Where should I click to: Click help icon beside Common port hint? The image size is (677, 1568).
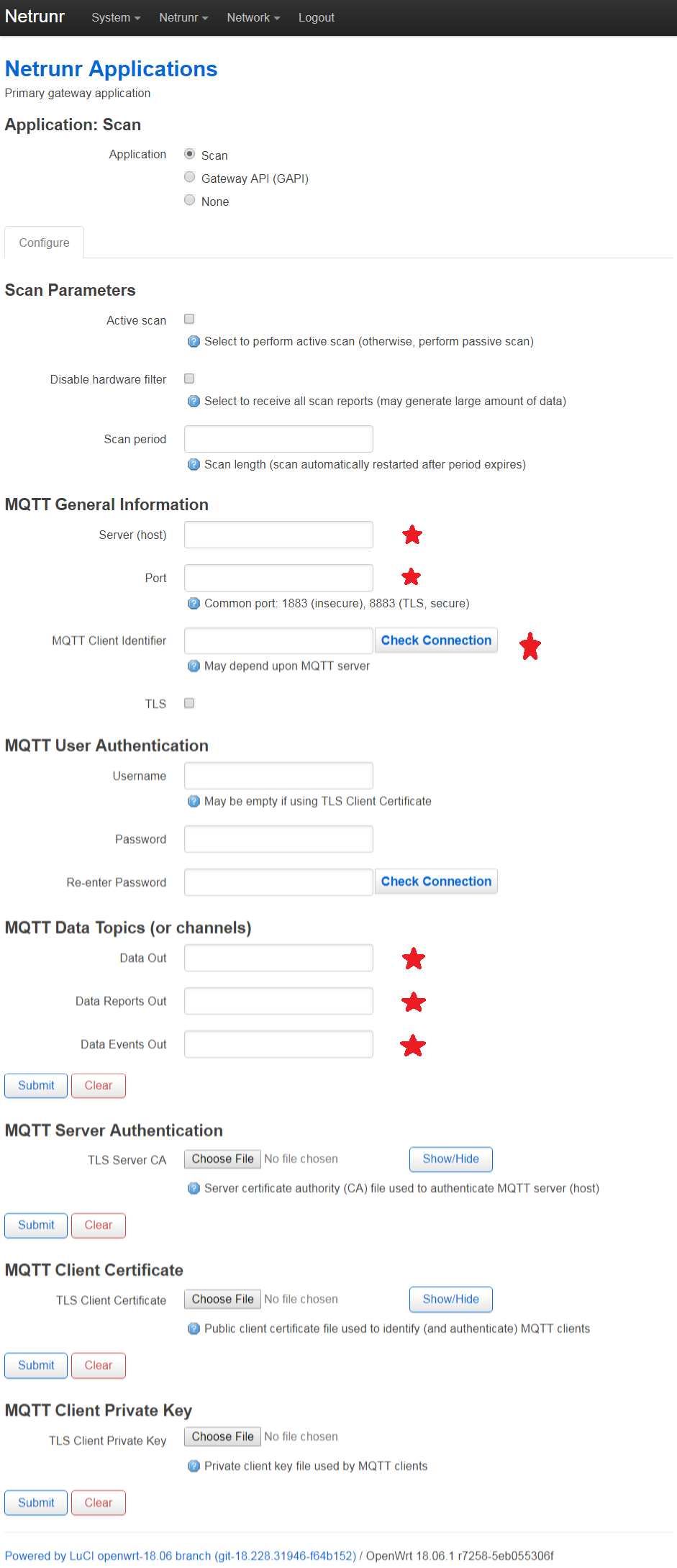point(194,604)
